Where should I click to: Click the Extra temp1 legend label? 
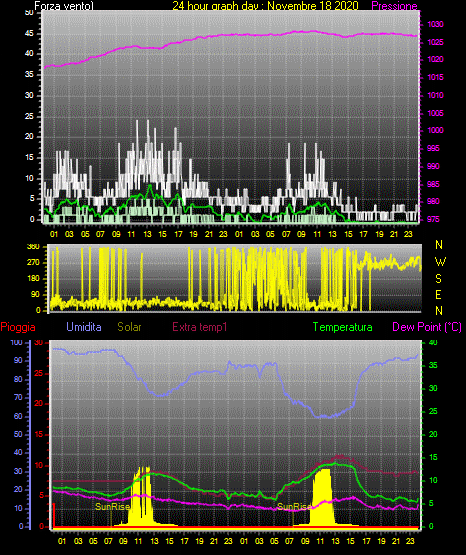[200, 327]
